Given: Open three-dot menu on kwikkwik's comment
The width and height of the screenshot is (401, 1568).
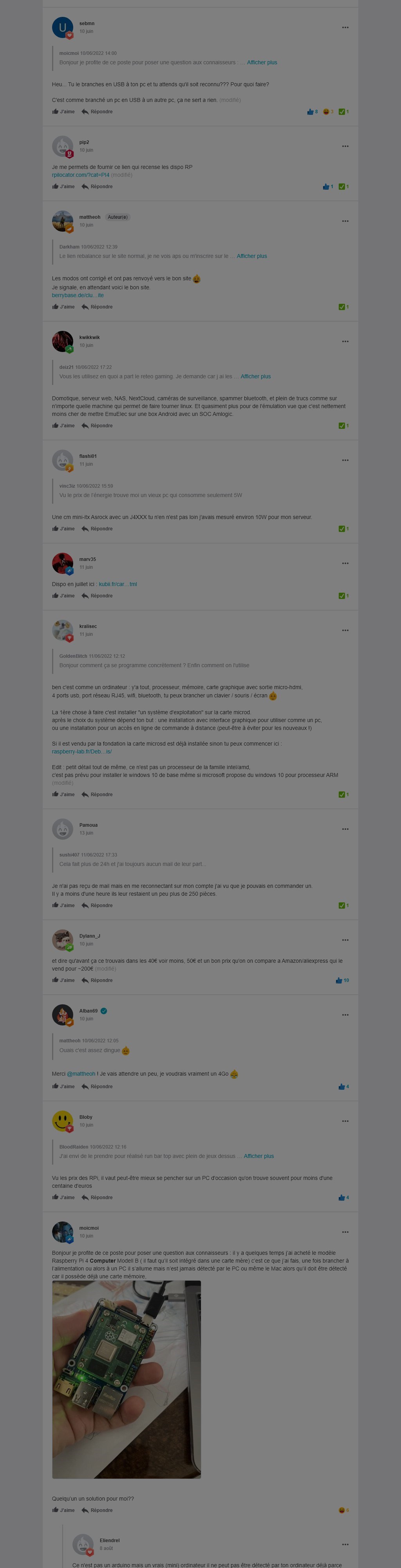Looking at the screenshot, I should tap(345, 341).
